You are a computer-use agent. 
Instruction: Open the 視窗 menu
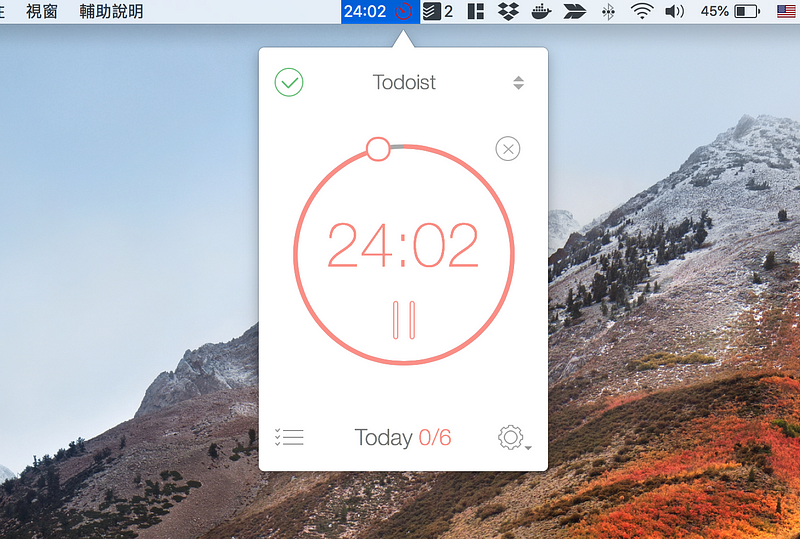41,11
